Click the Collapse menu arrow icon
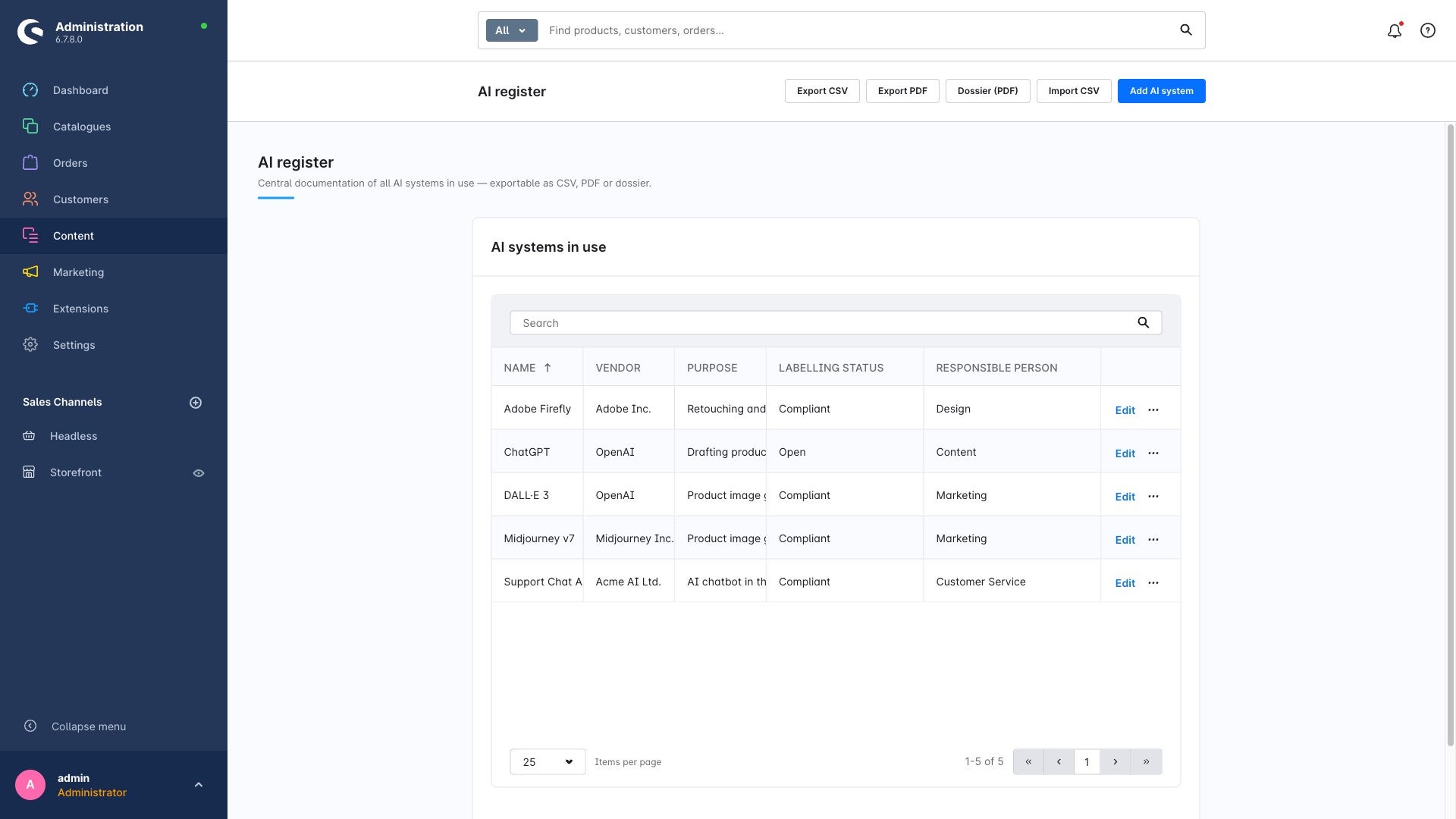 30,726
